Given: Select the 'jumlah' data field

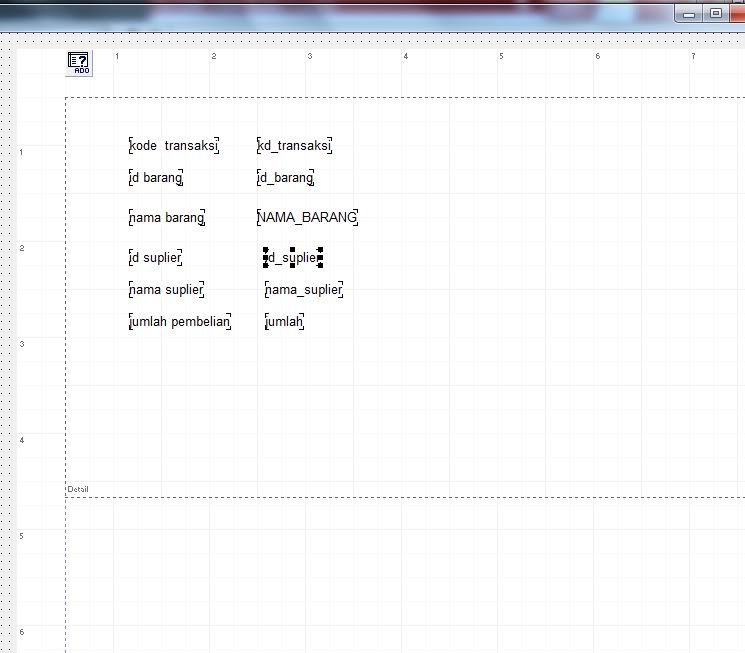Looking at the screenshot, I should coord(285,321).
